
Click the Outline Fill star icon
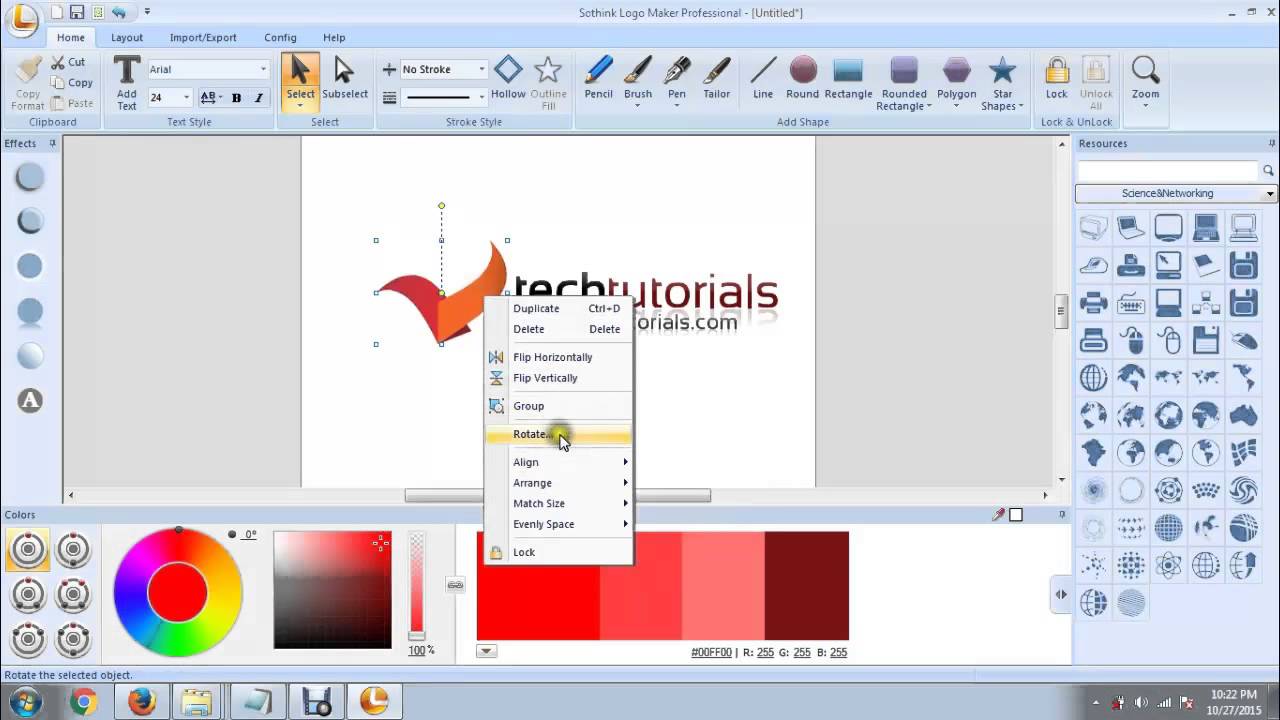point(548,82)
